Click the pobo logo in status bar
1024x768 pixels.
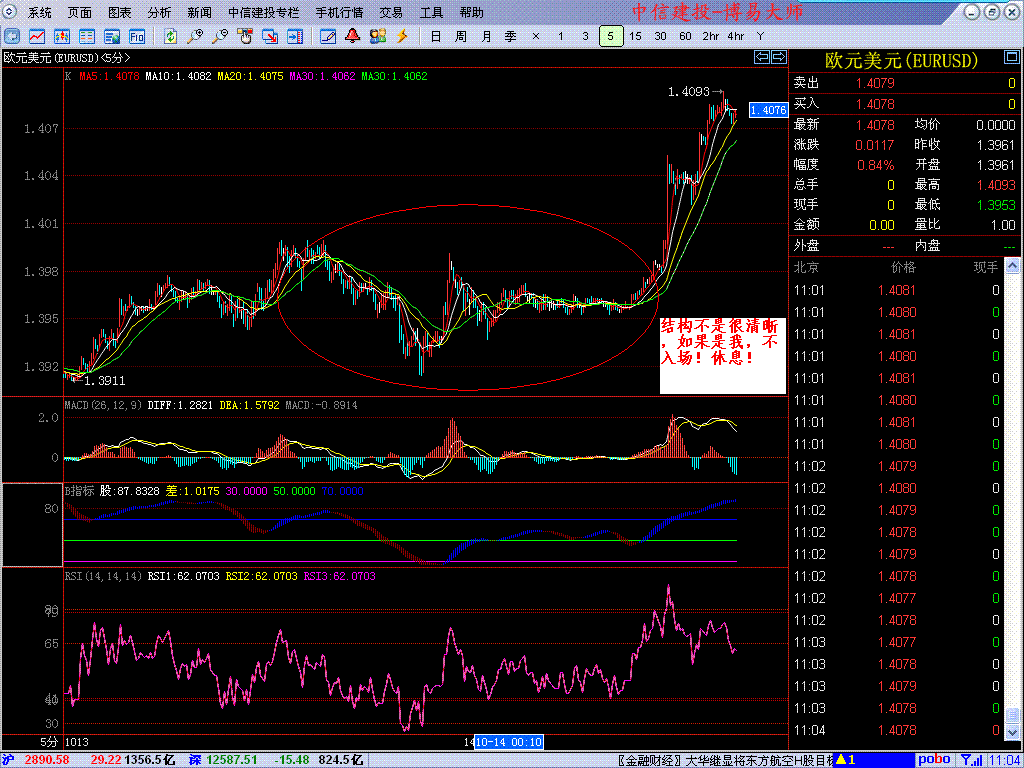point(935,760)
